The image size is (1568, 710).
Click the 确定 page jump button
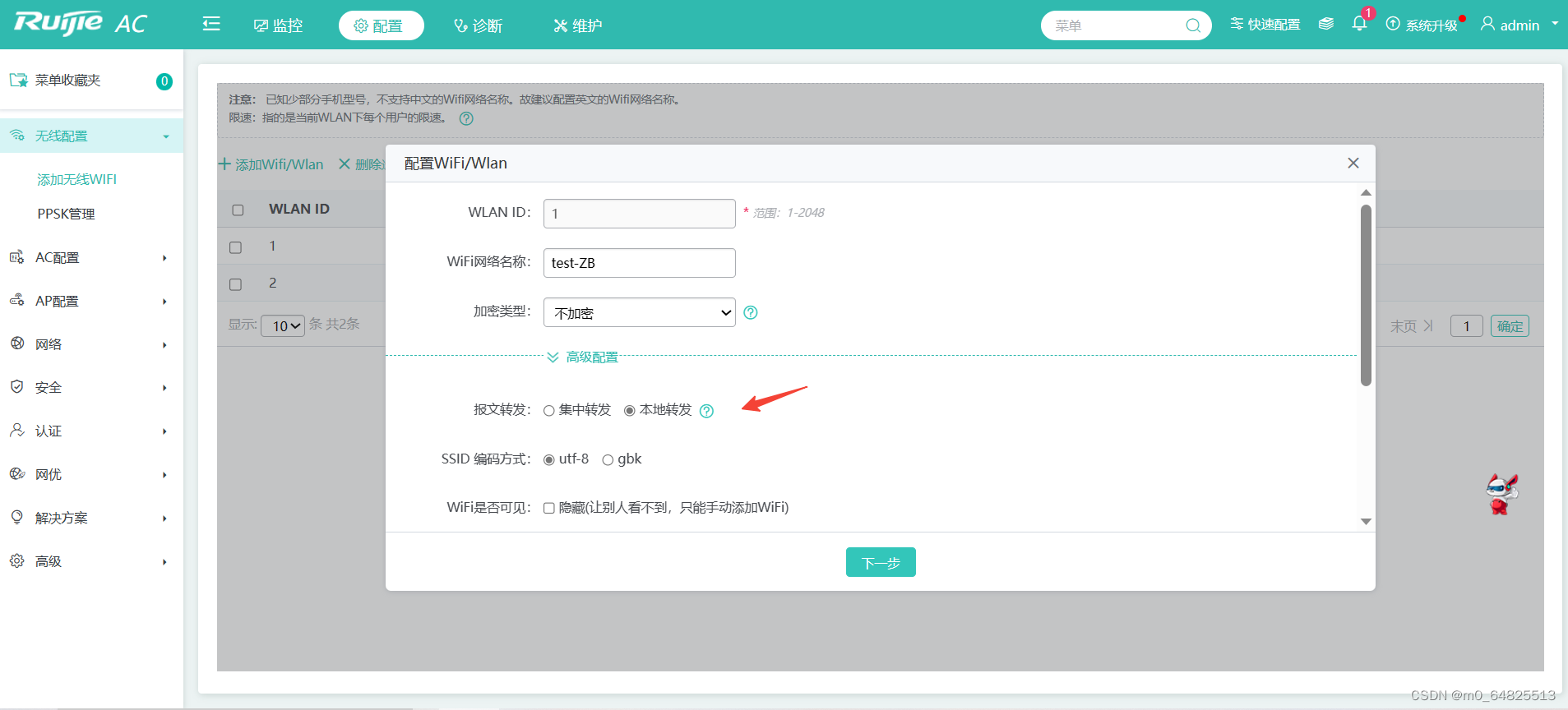point(1510,326)
